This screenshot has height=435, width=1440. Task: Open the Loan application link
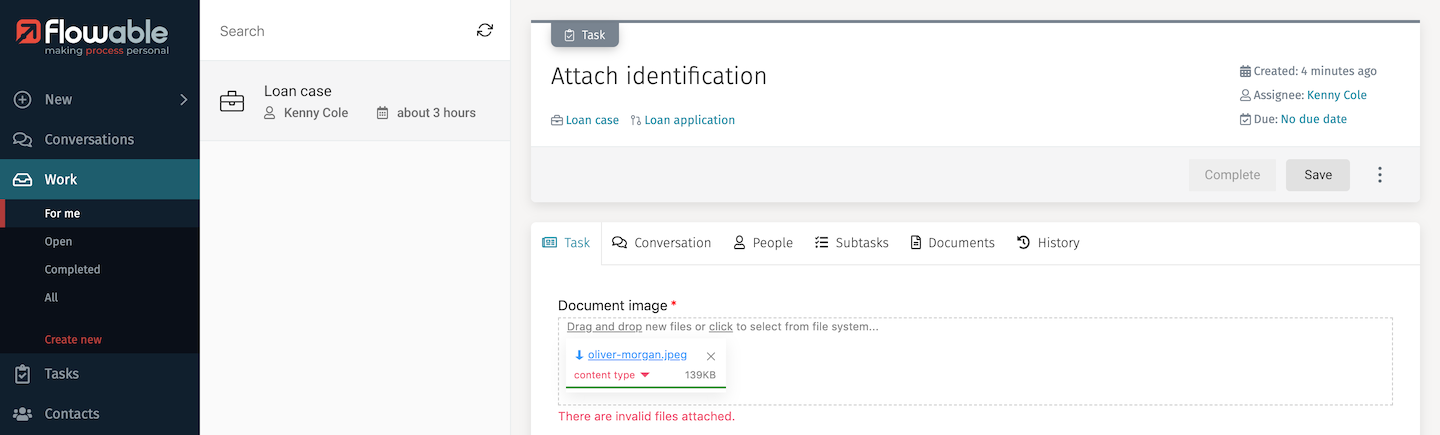[689, 120]
